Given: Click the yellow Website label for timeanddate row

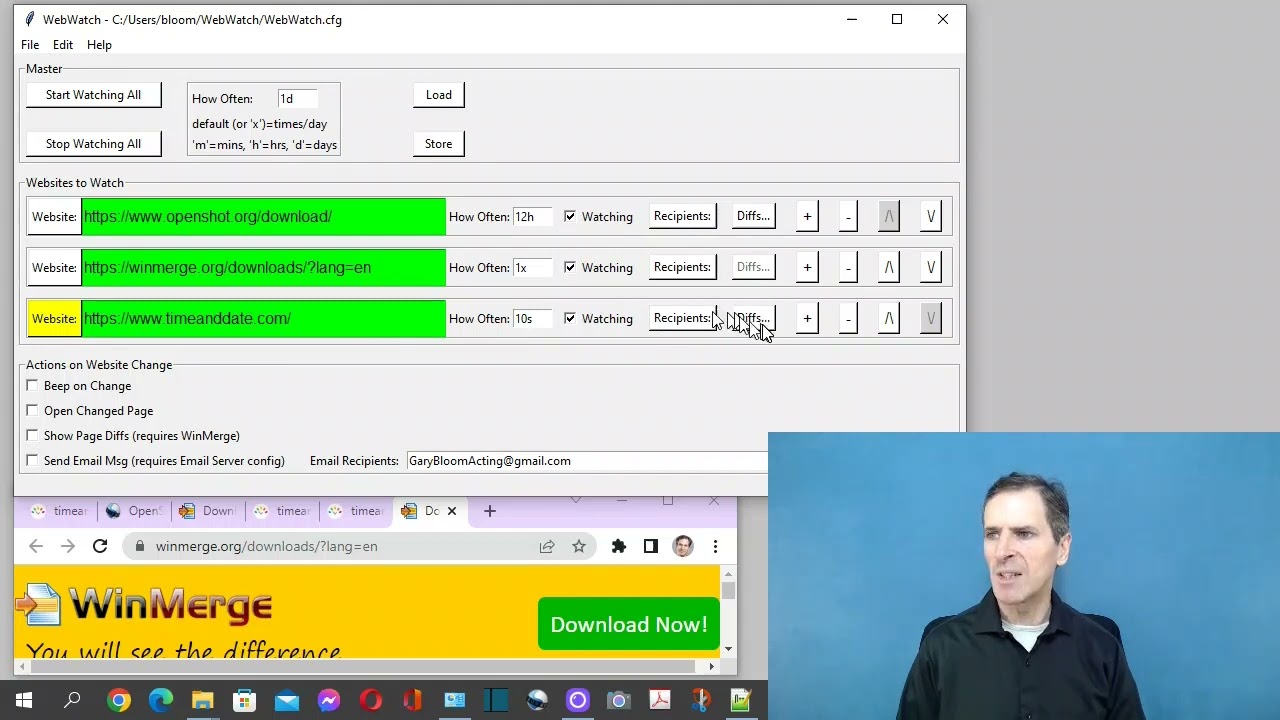Looking at the screenshot, I should click(x=54, y=318).
